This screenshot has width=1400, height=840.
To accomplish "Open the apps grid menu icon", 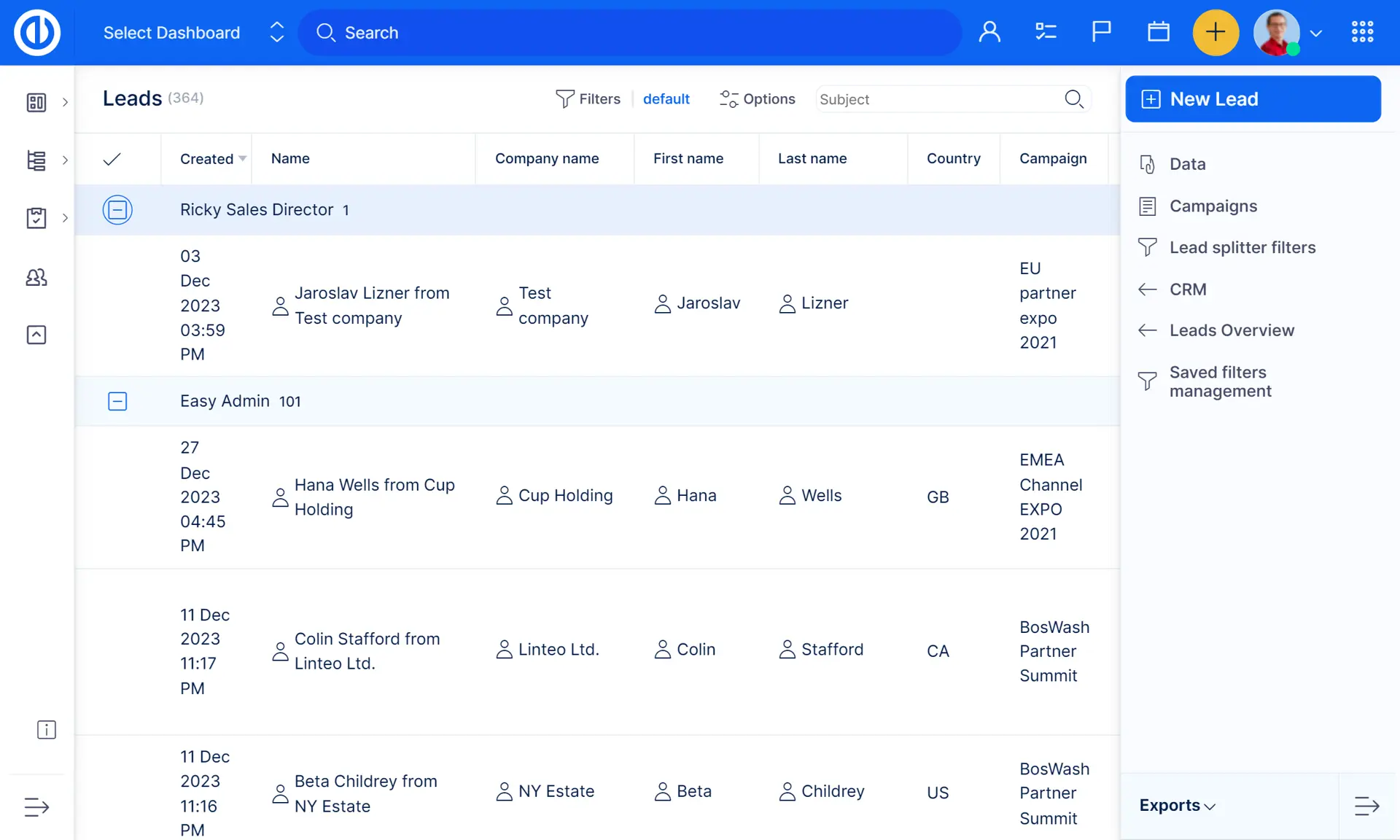I will 1362,32.
